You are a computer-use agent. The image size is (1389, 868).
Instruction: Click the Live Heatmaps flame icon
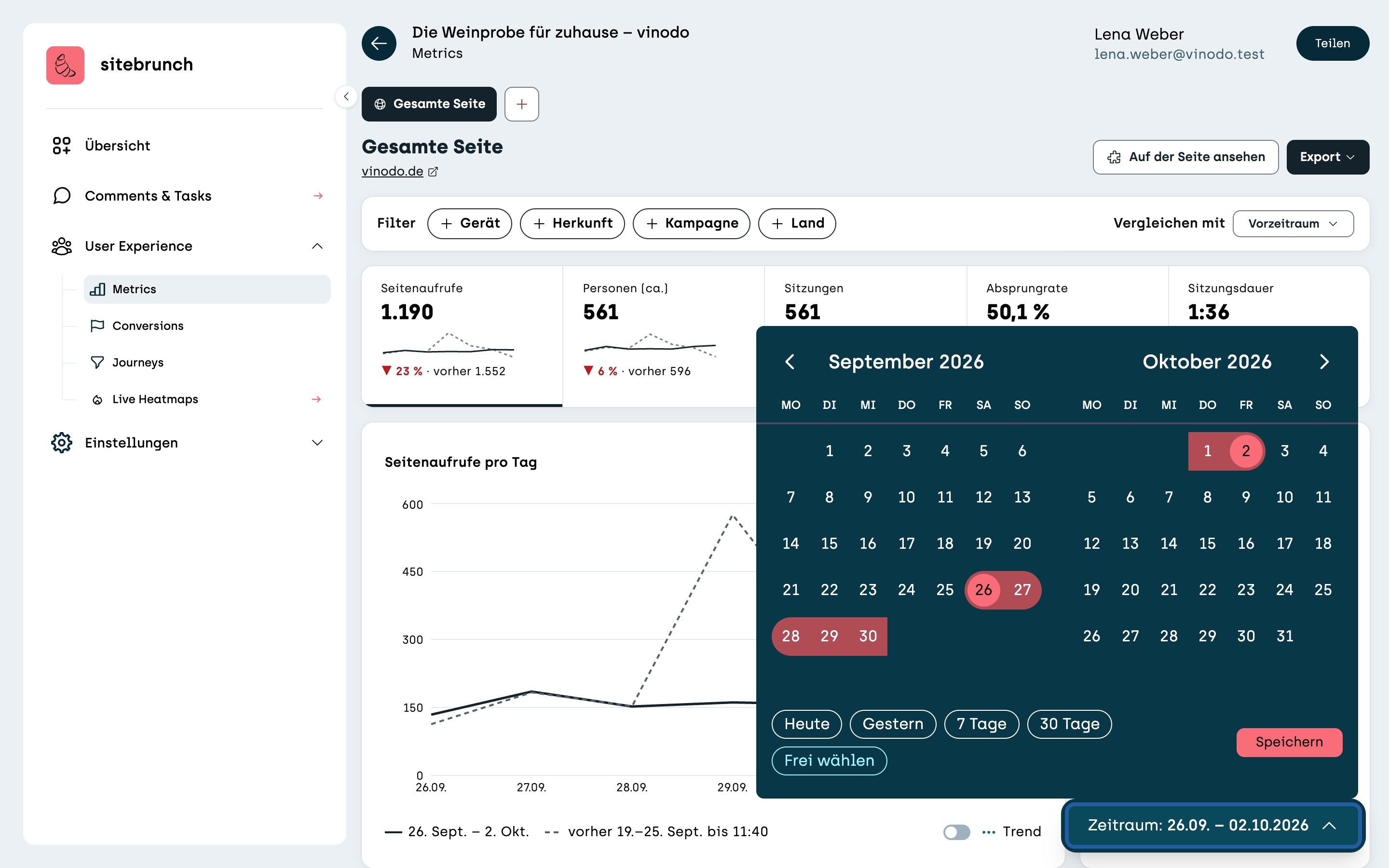coord(97,400)
